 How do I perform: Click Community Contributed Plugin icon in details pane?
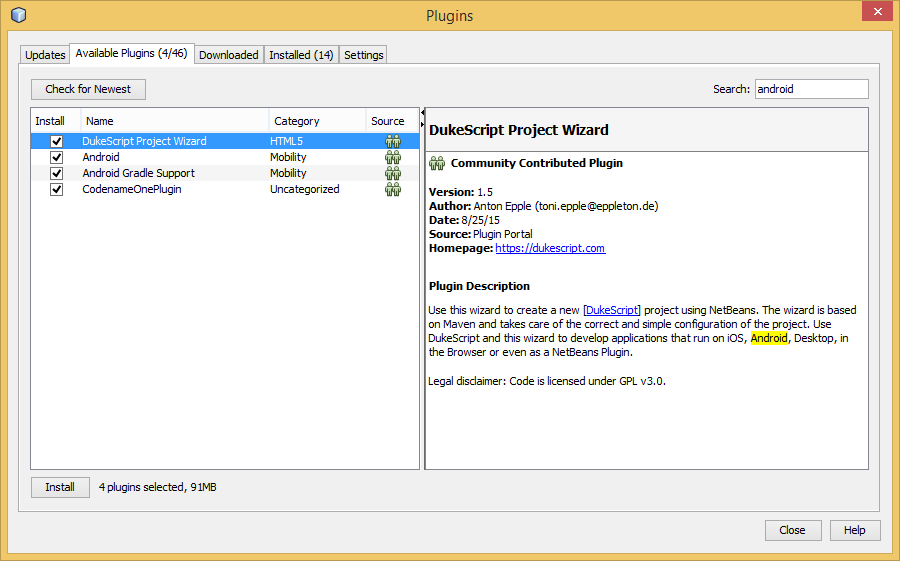[437, 163]
